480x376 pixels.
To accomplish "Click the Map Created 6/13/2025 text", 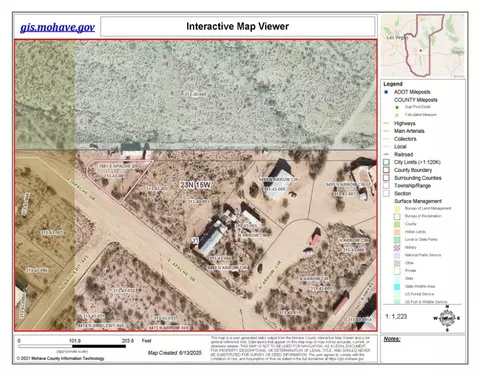I will coord(175,353).
